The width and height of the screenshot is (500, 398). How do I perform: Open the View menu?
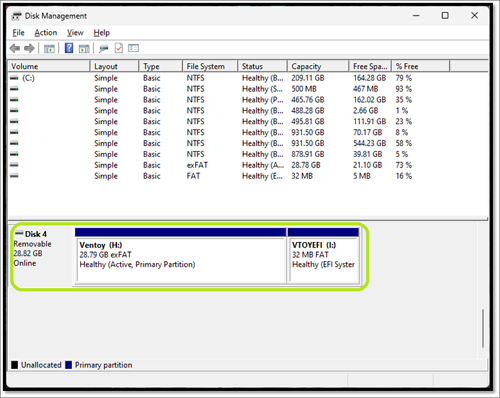[75, 33]
